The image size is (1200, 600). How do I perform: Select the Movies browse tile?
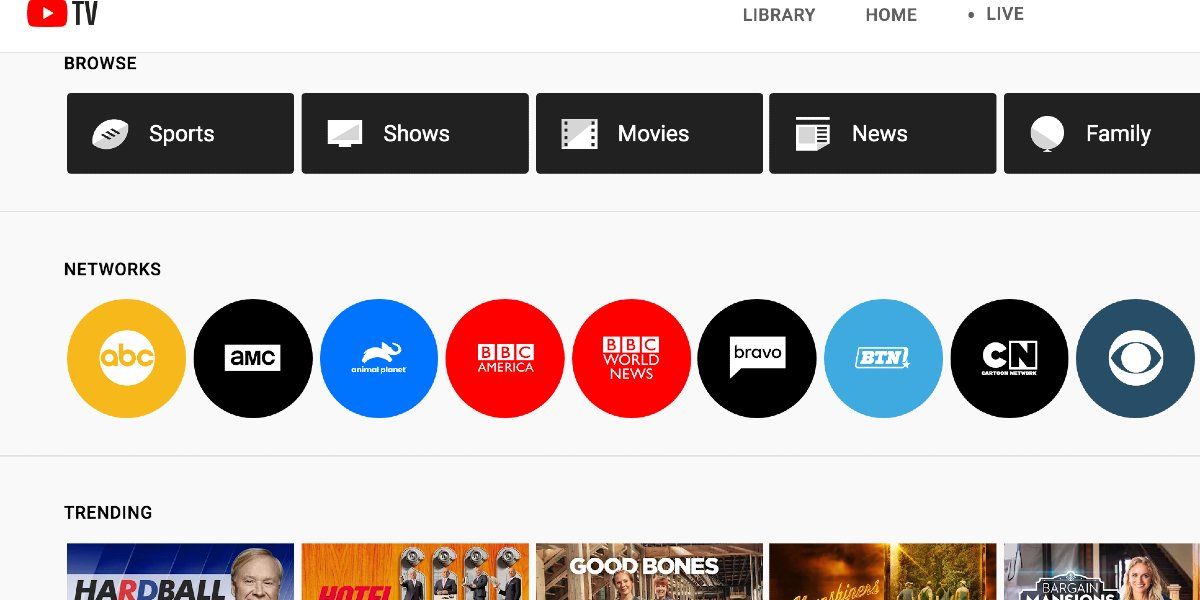click(649, 133)
